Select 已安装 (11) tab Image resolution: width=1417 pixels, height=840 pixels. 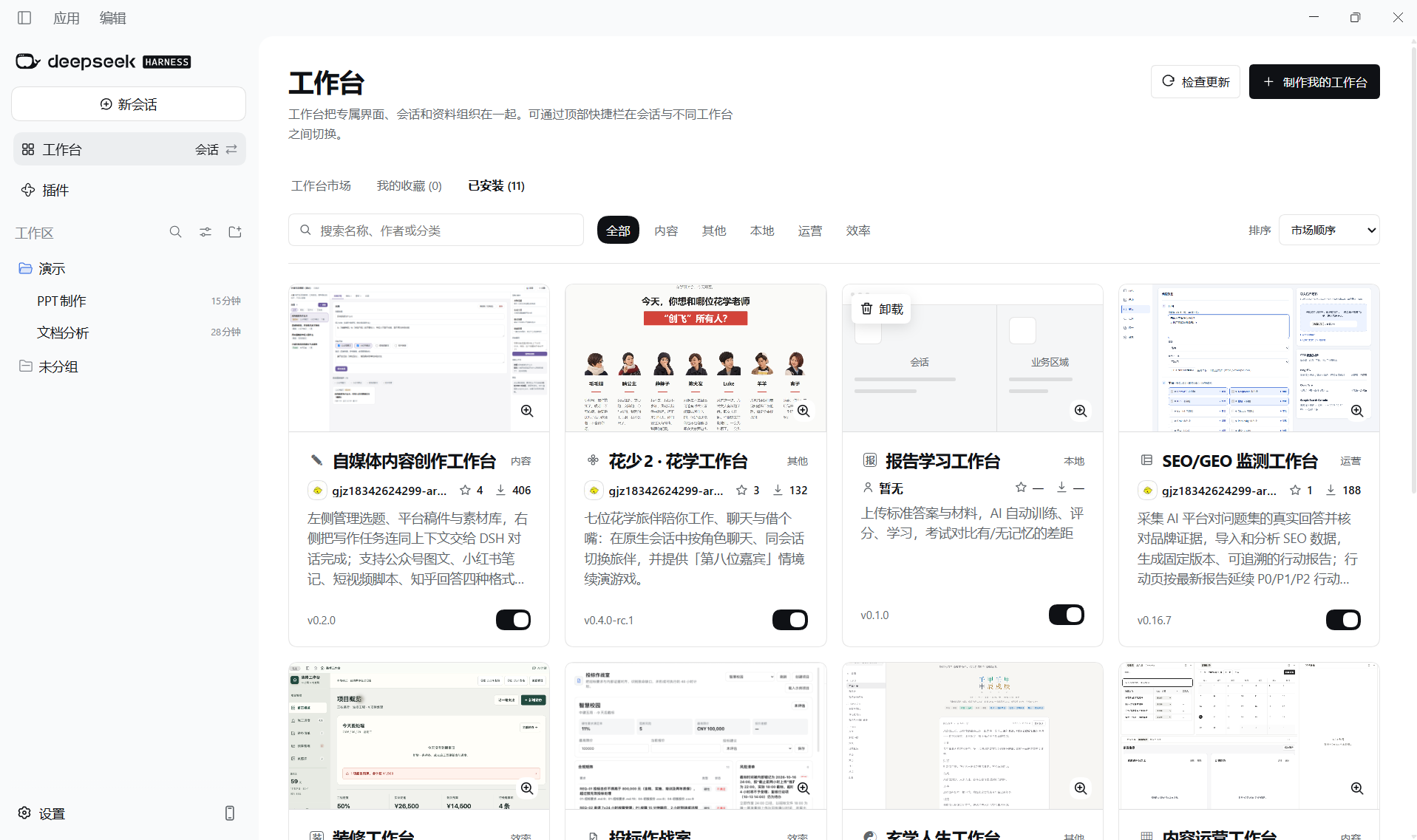tap(496, 185)
